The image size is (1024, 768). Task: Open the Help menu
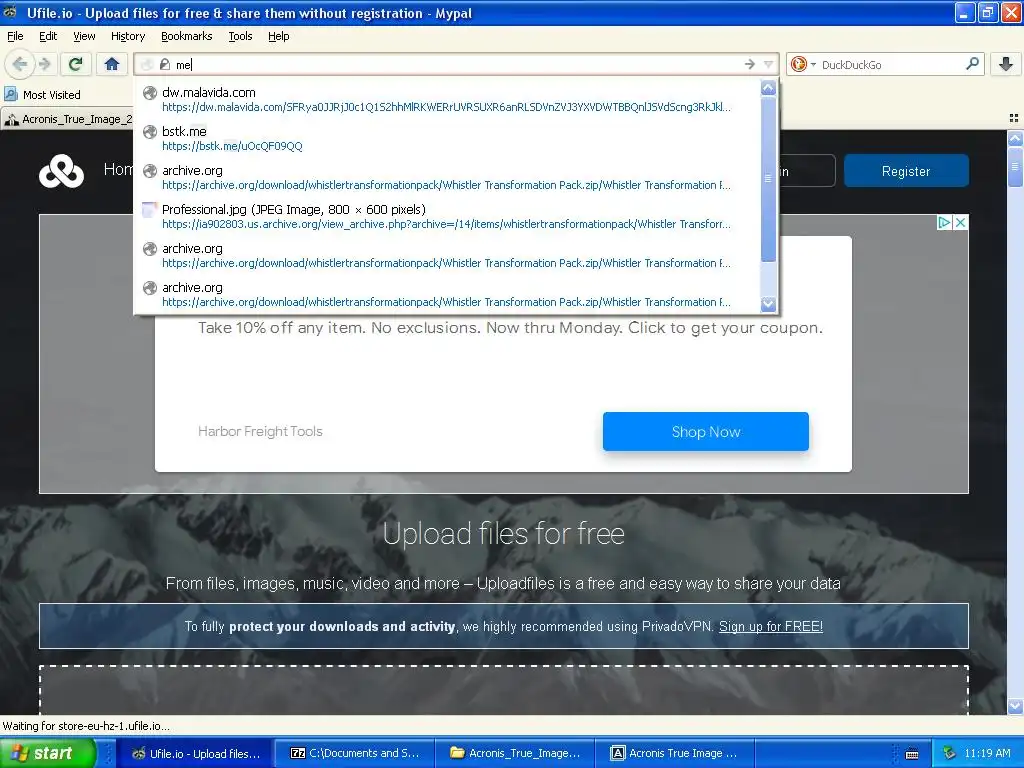coord(278,36)
